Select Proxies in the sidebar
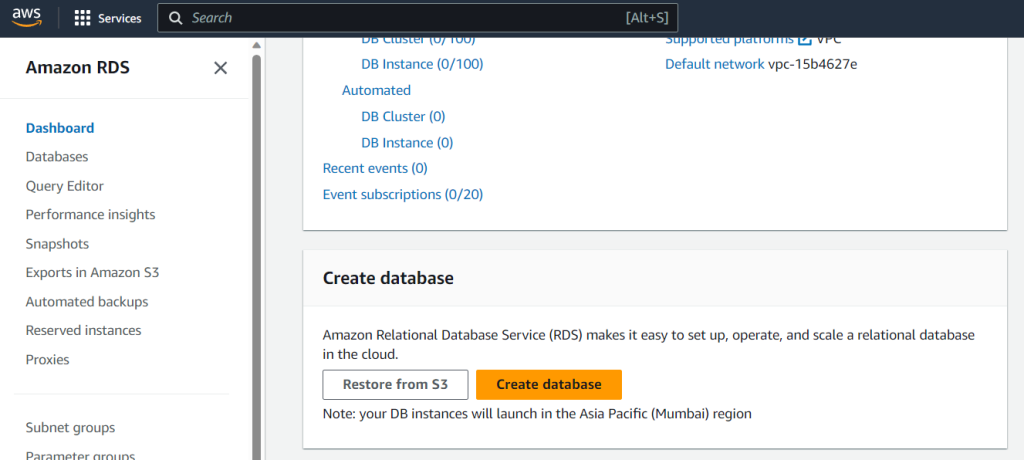Image resolution: width=1024 pixels, height=460 pixels. click(47, 360)
